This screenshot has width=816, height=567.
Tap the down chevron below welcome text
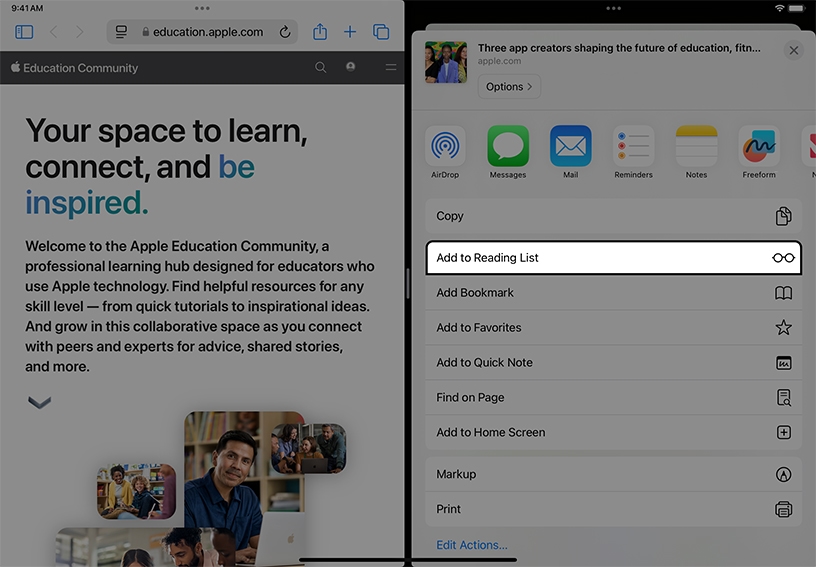(39, 403)
